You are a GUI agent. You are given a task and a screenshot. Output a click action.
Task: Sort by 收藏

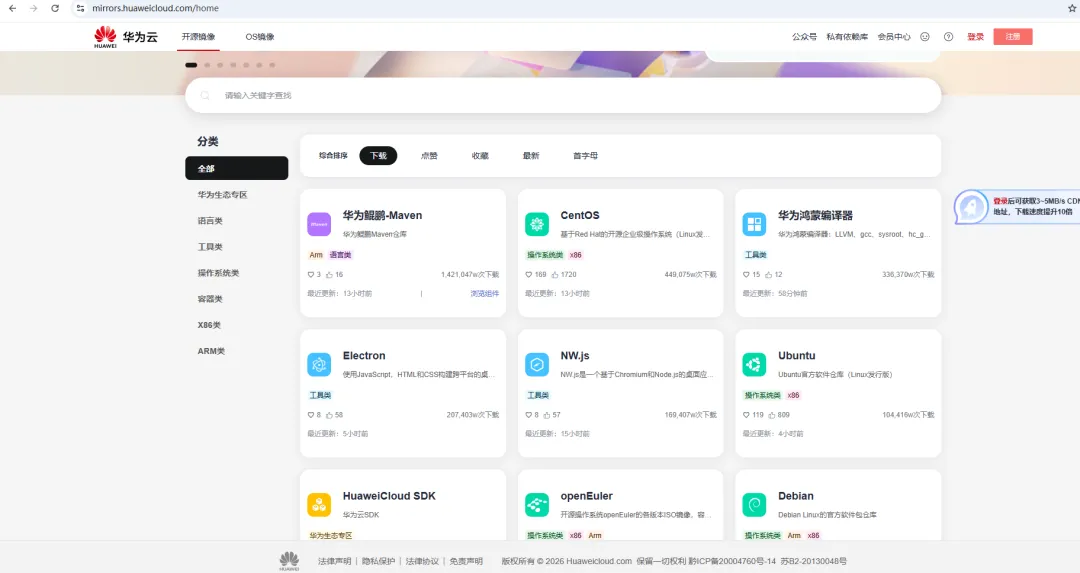[480, 156]
